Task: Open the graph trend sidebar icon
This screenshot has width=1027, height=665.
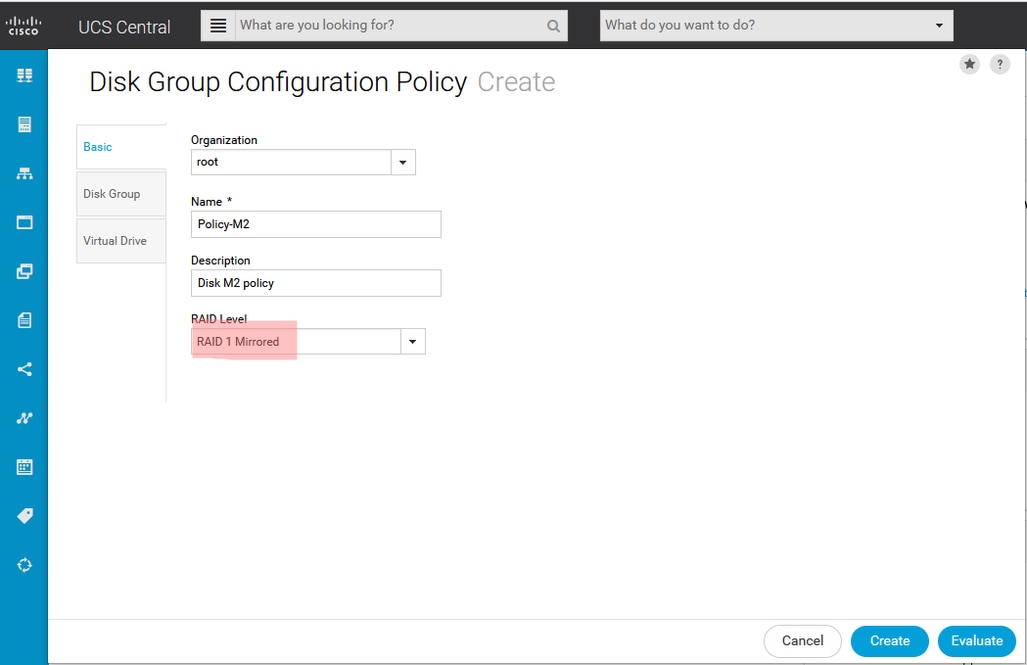Action: pos(24,418)
